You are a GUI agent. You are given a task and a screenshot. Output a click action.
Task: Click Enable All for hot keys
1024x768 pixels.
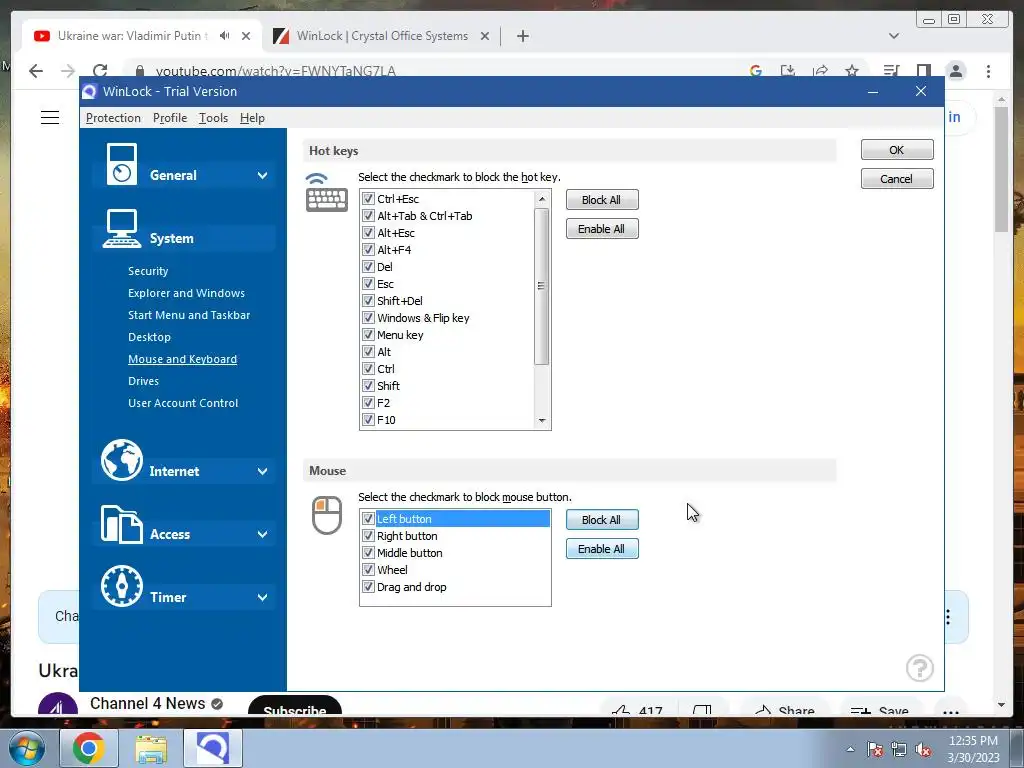tap(602, 229)
